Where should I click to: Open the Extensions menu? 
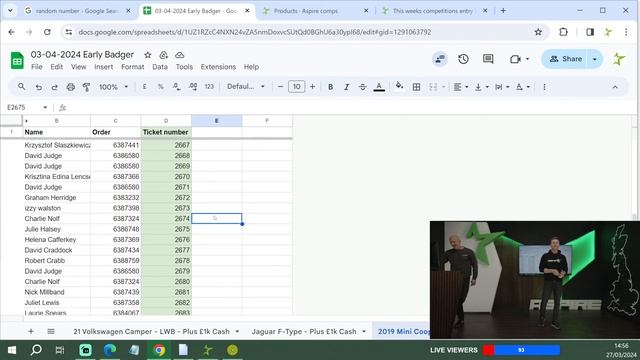click(218, 67)
